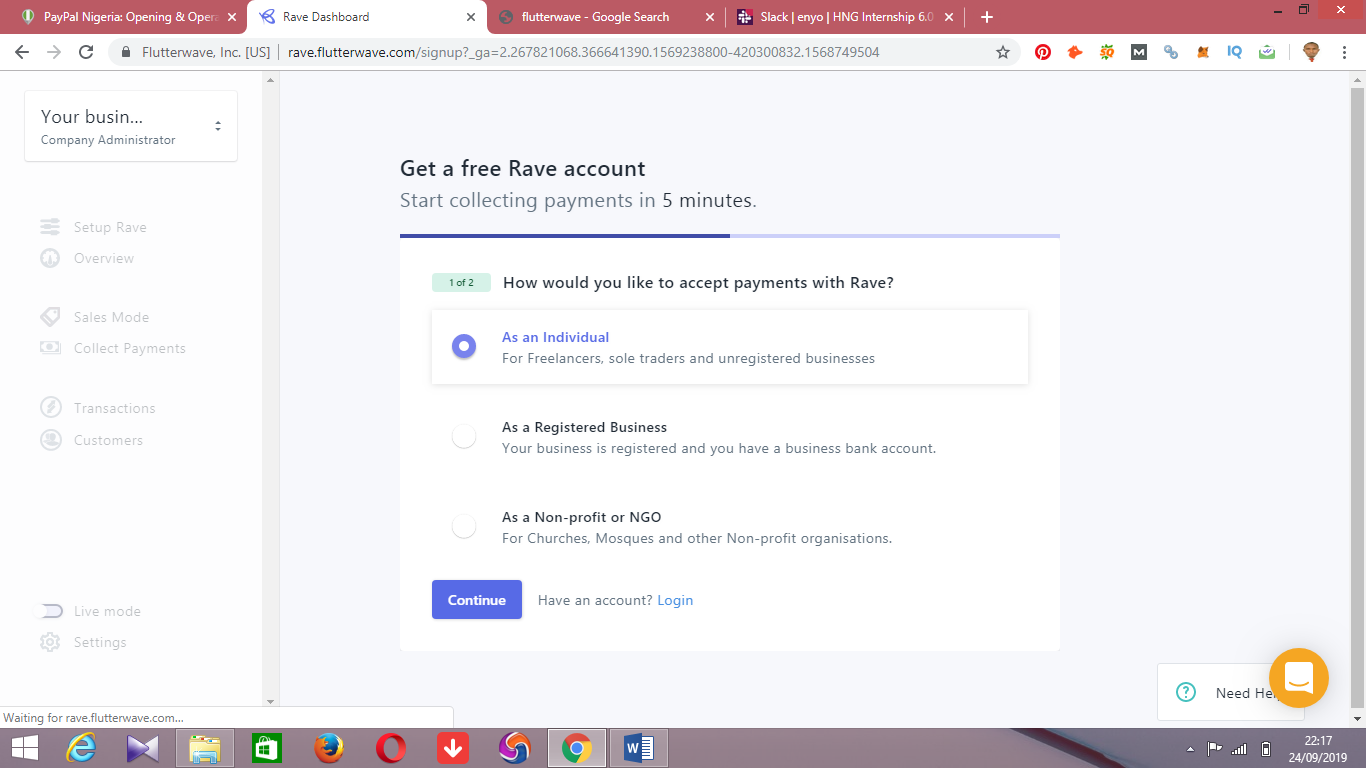Click the green envelope checkmark extension
This screenshot has height=768, width=1366.
[1267, 52]
